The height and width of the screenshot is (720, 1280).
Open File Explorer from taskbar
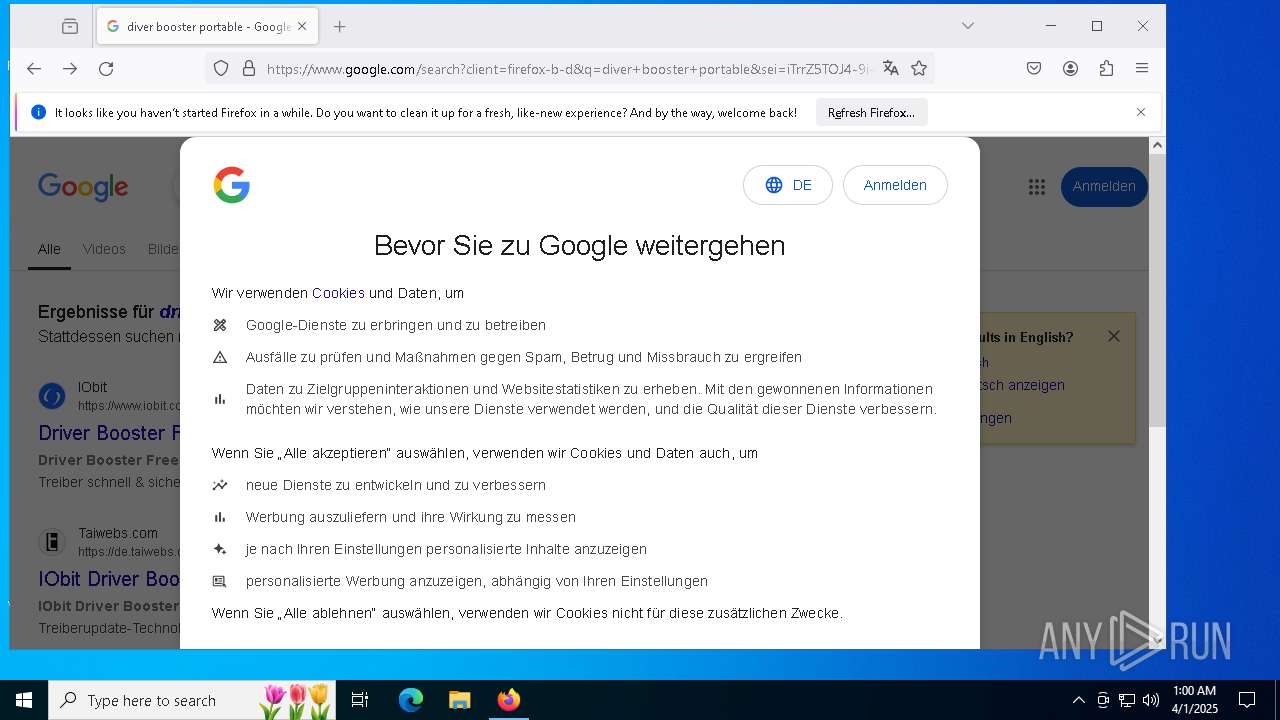click(459, 700)
